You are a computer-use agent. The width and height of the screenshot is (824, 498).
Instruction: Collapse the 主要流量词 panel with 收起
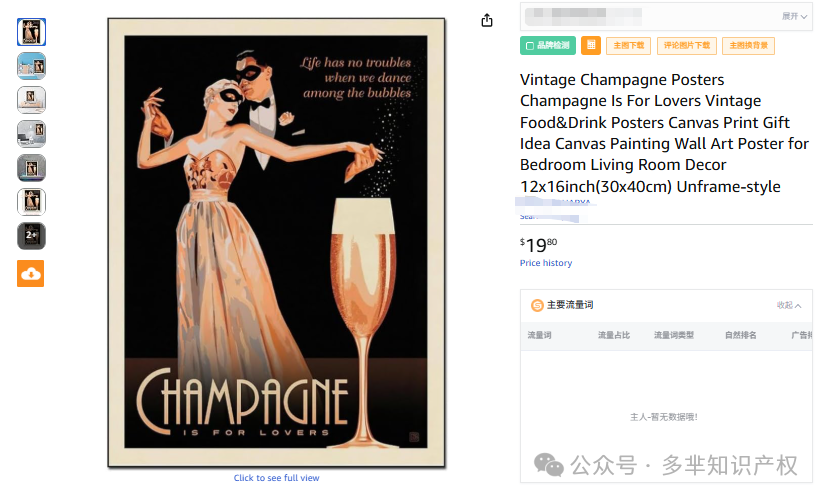[x=789, y=305]
